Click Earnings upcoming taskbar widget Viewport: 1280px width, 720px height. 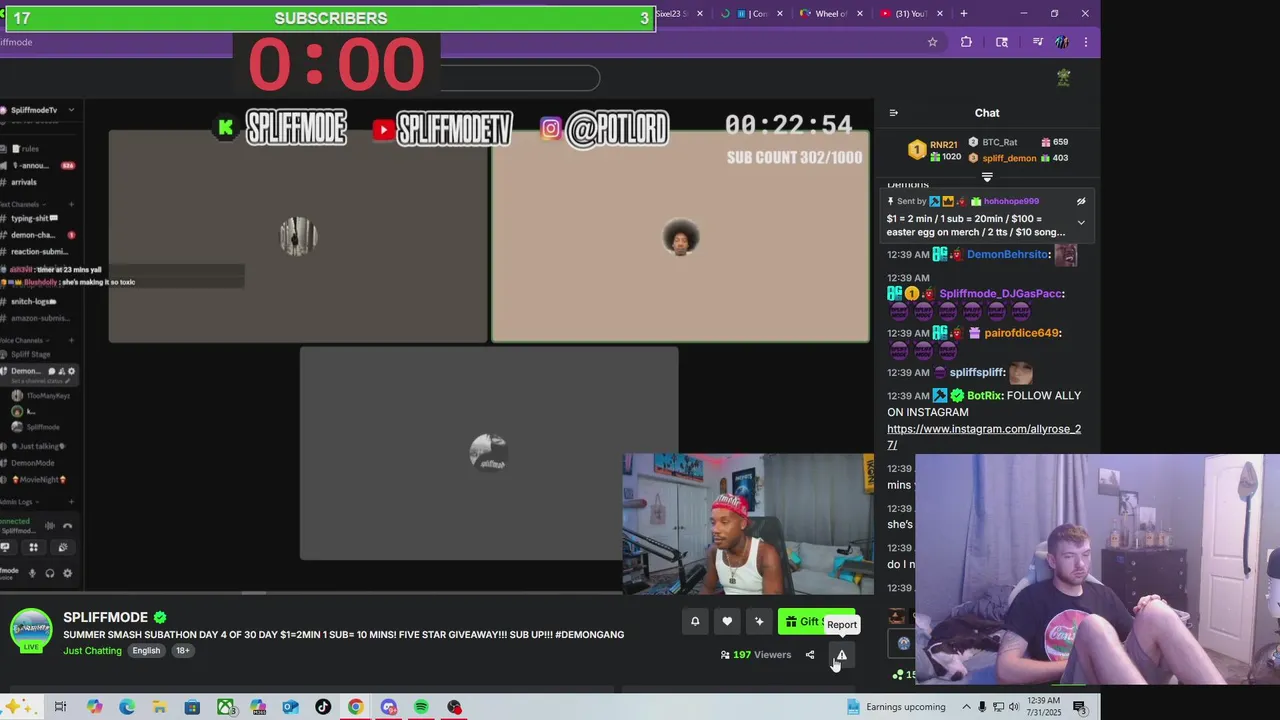tap(896, 707)
